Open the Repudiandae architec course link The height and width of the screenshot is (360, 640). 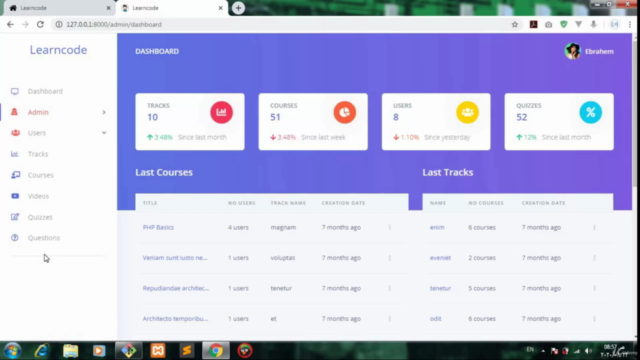tap(176, 288)
